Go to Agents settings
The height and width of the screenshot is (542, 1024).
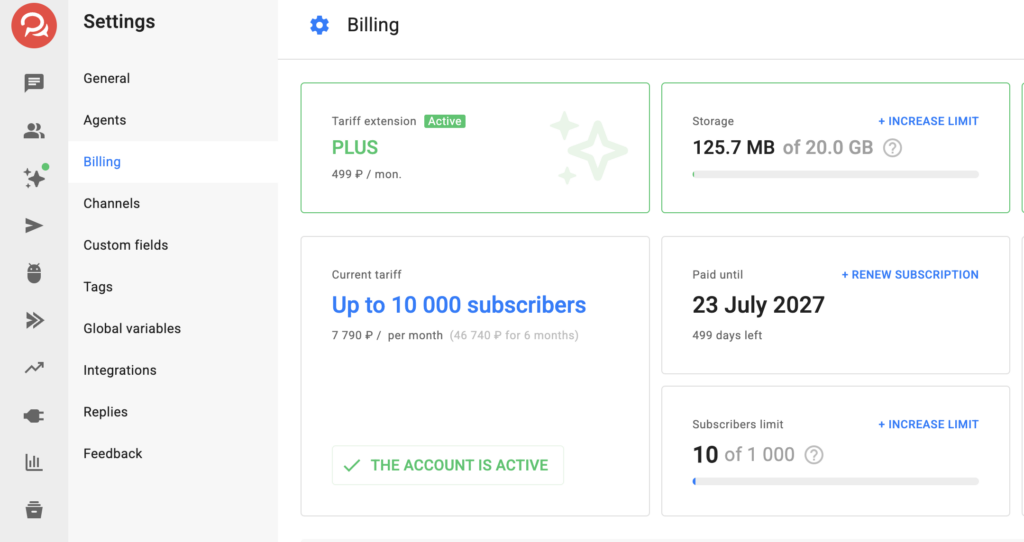105,120
